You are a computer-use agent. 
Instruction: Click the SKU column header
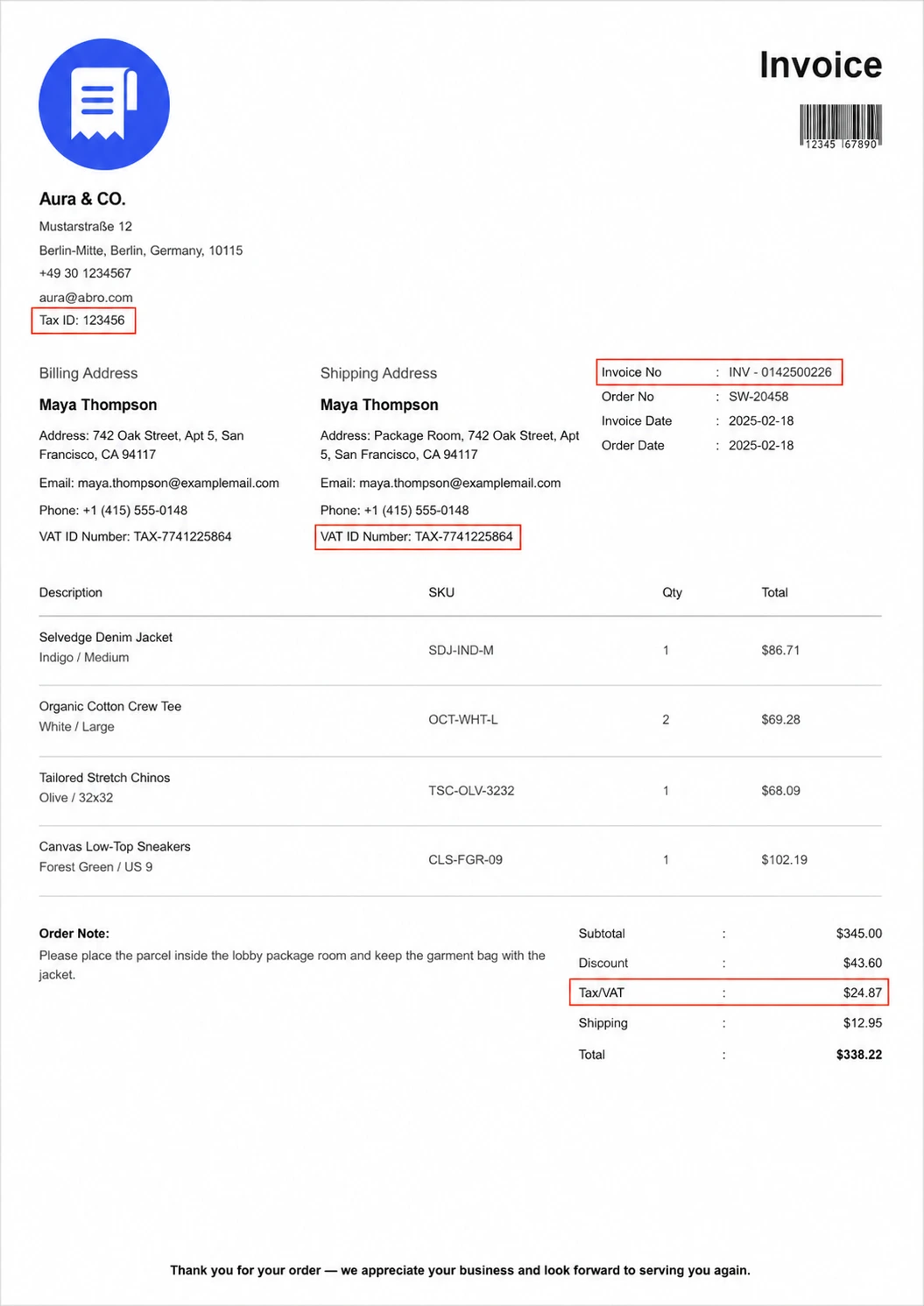[441, 593]
